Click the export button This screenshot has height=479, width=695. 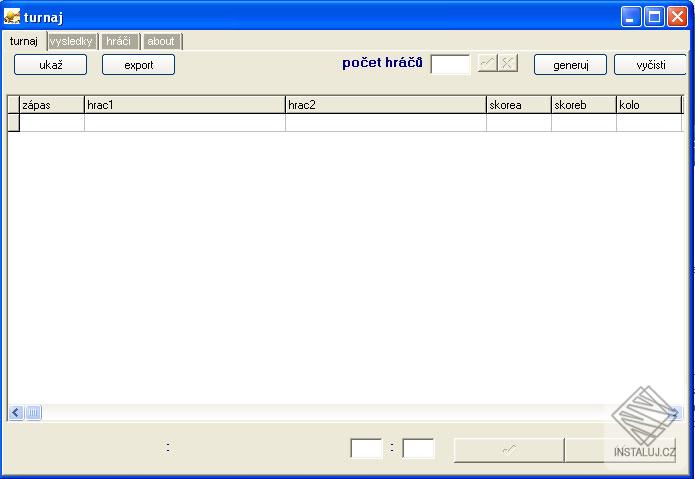tap(138, 65)
